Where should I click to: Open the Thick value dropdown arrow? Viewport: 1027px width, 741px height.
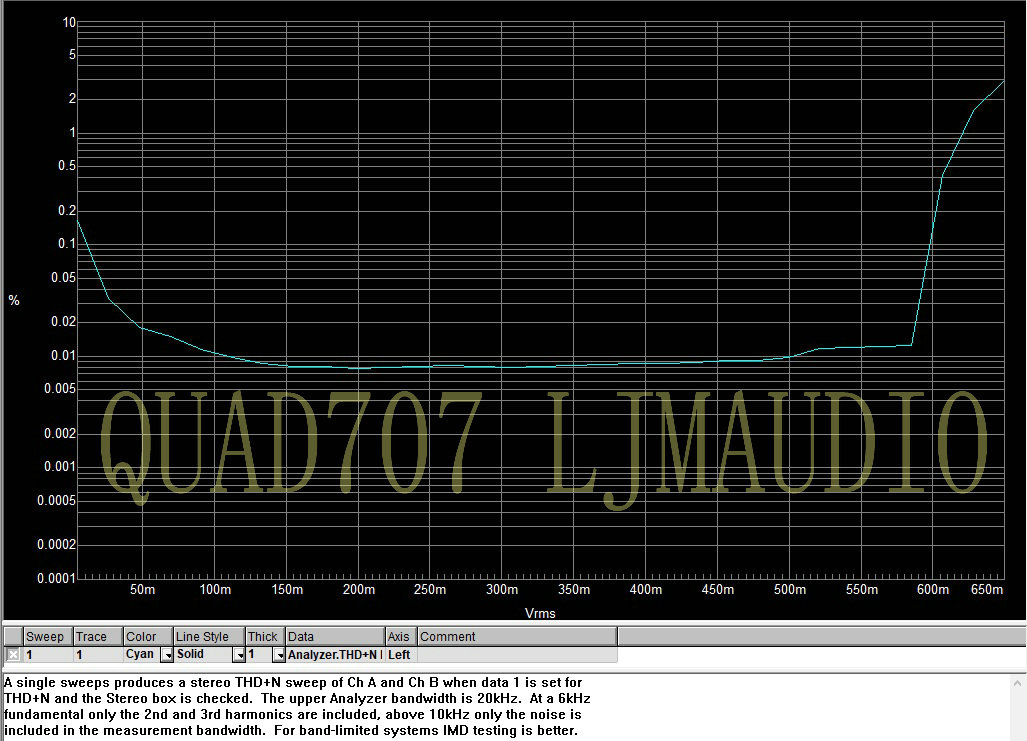tap(278, 655)
